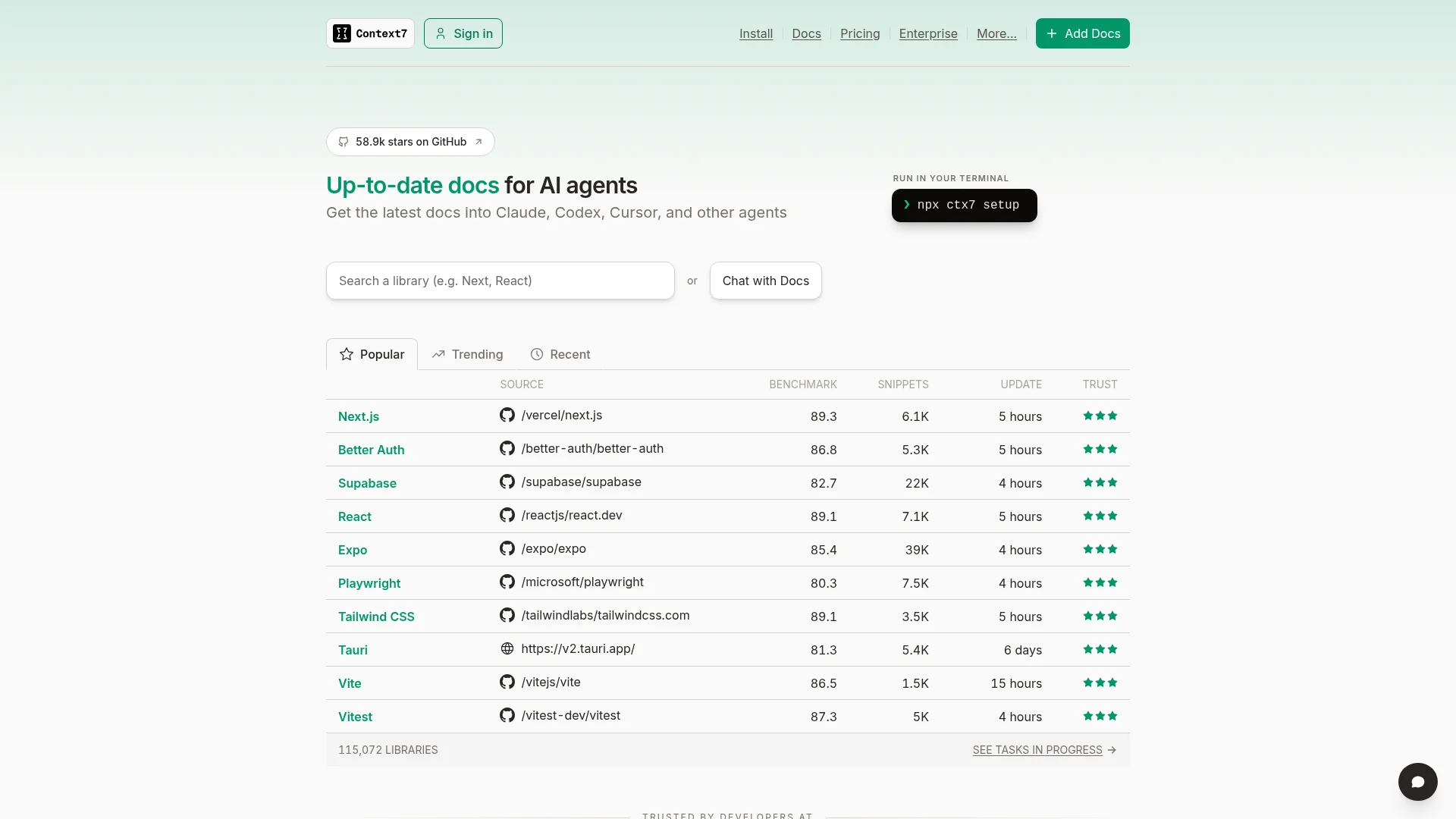Copy the npx ctx7 setup command
The width and height of the screenshot is (1456, 819).
pyautogui.click(x=964, y=206)
